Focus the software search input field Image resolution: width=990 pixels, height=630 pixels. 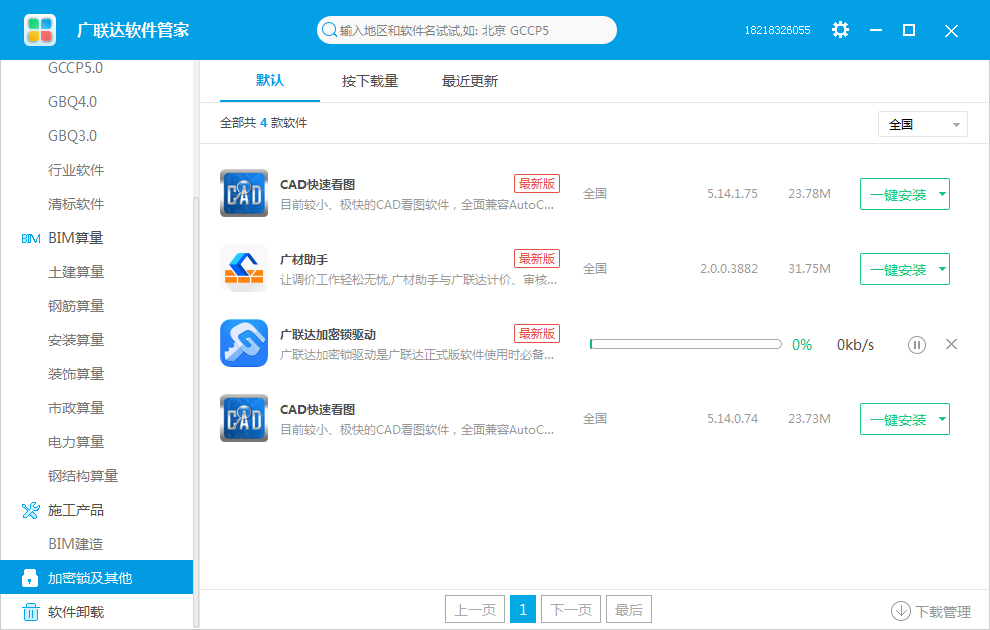click(467, 30)
